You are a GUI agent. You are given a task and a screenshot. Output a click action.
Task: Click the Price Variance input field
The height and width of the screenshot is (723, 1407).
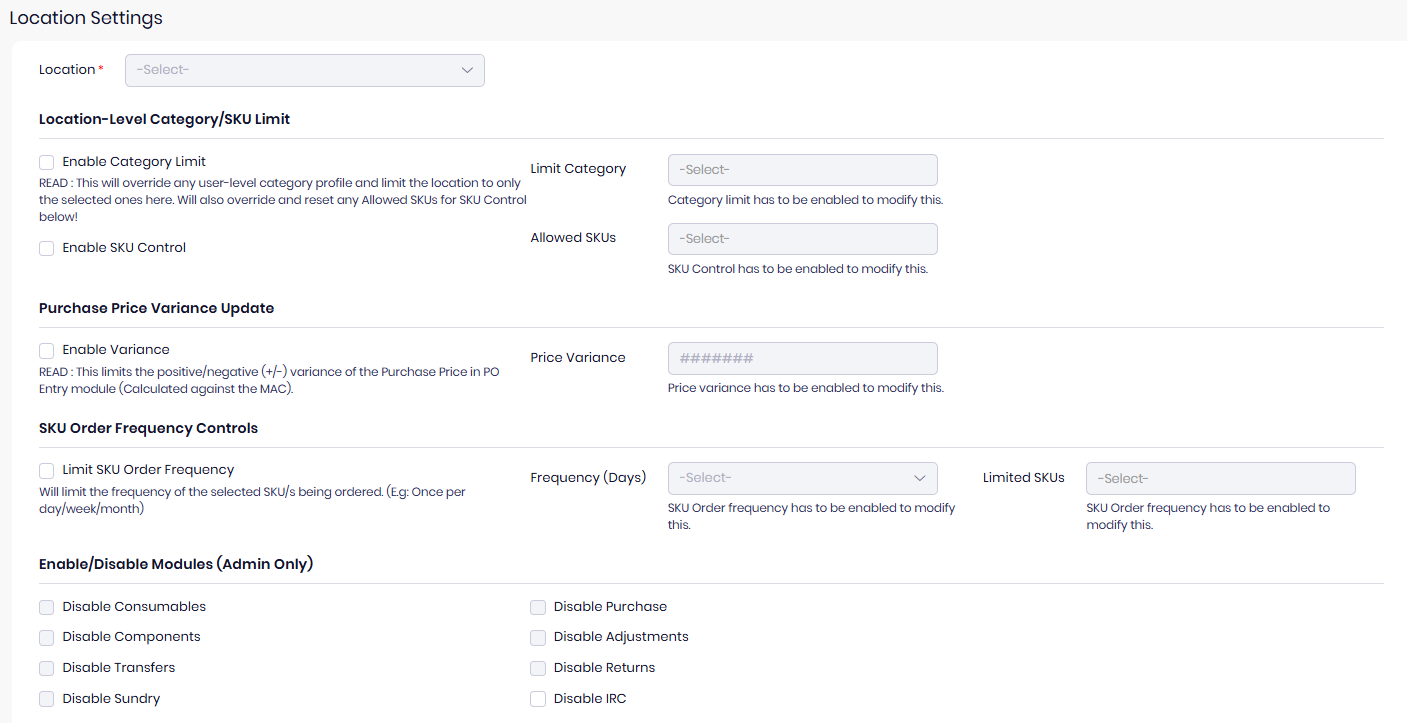(802, 358)
